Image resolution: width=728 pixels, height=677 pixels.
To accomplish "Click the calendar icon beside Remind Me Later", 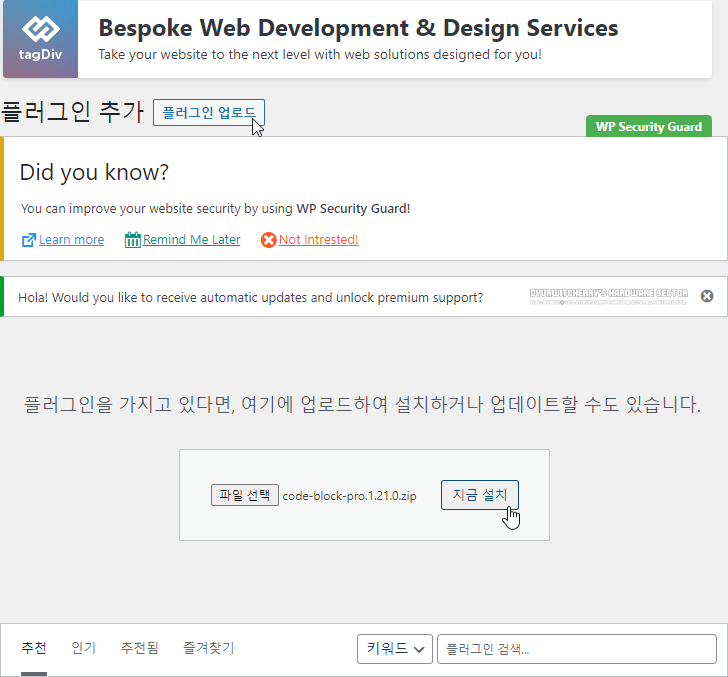I will click(132, 240).
